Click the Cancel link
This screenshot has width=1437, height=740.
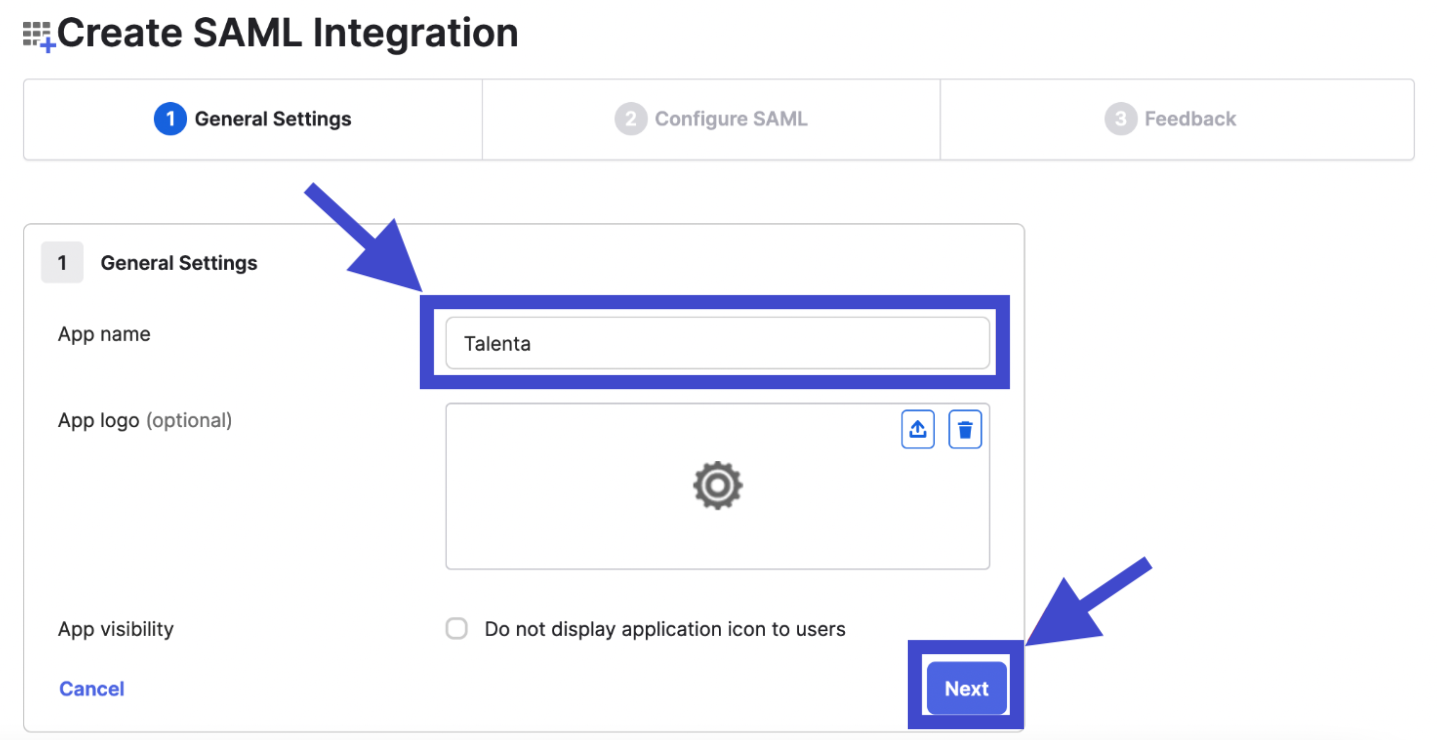tap(92, 689)
